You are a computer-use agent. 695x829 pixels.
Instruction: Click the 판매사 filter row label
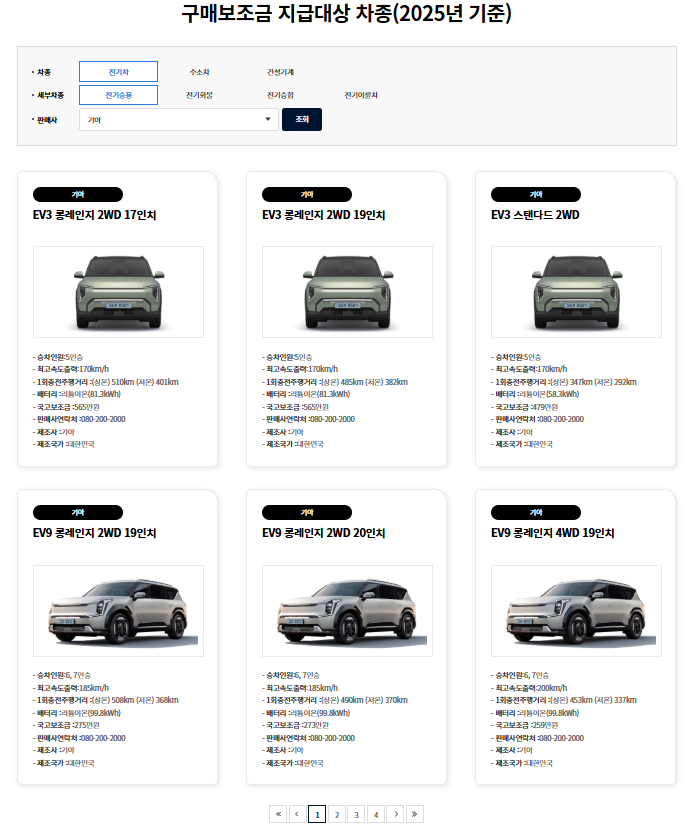click(x=47, y=120)
